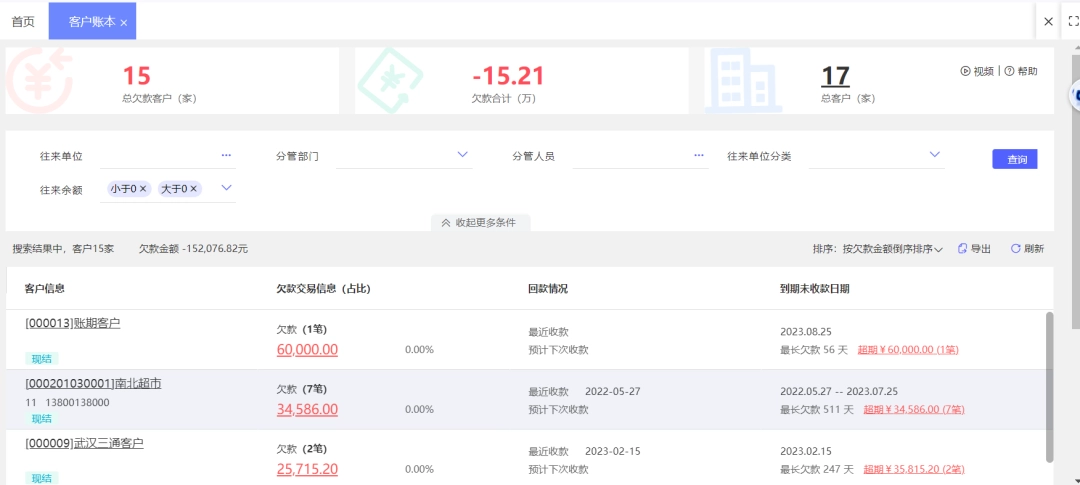Close the 客户账本 tab via its x

pos(124,23)
